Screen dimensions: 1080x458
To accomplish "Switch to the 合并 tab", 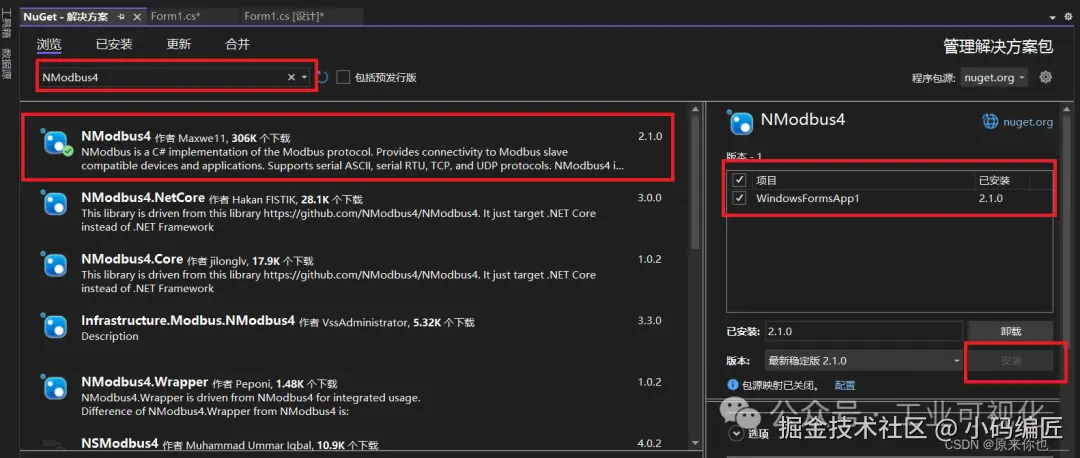I will tap(238, 44).
